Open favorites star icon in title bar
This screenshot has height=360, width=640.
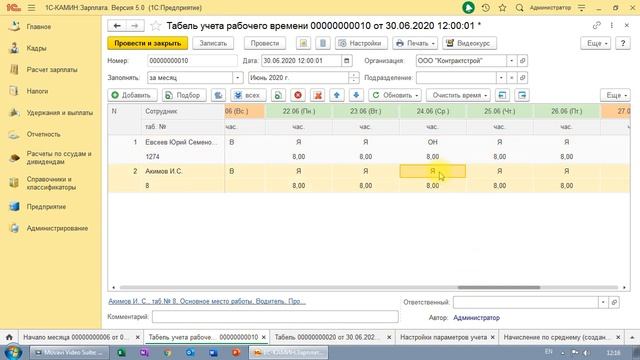[502, 8]
